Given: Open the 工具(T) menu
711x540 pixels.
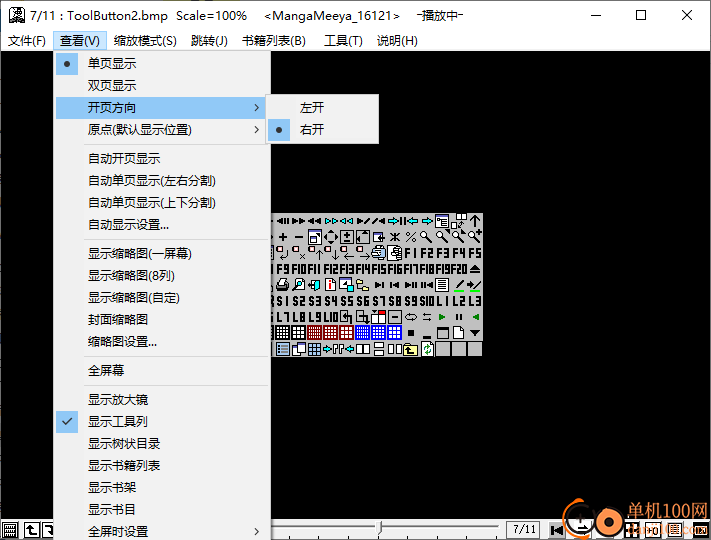Looking at the screenshot, I should click(x=343, y=41).
